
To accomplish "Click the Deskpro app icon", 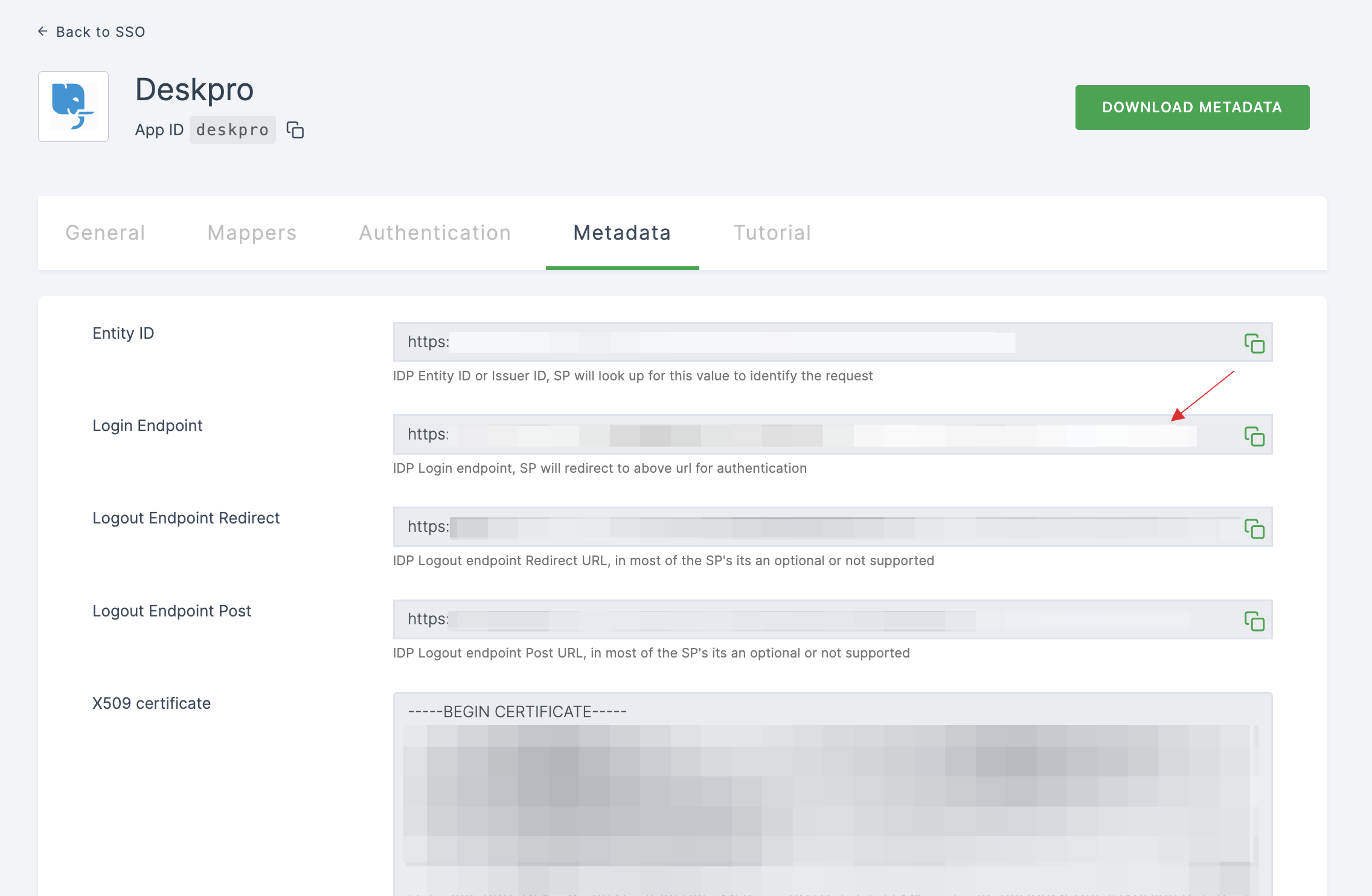I will [74, 106].
